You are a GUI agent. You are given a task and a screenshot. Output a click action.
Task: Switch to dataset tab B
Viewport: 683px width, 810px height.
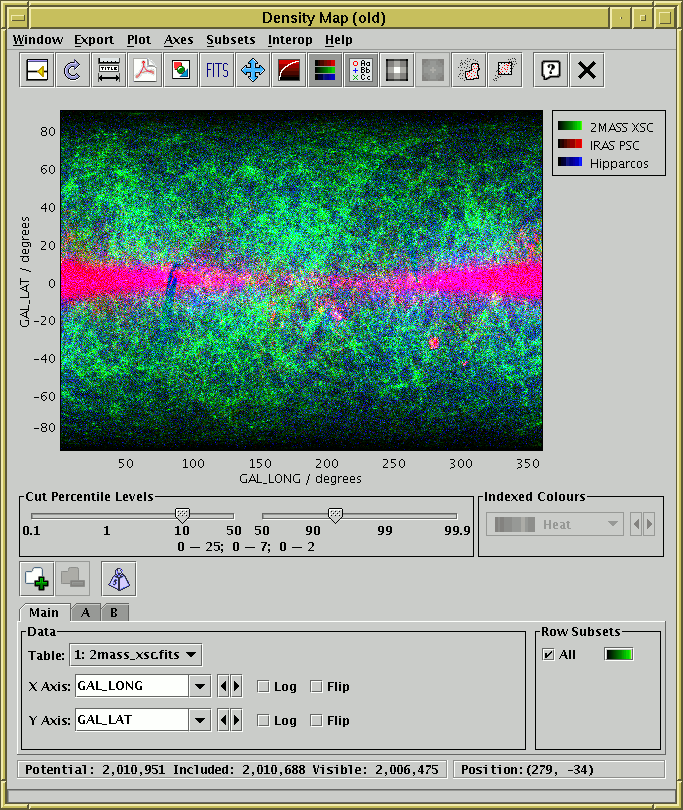(114, 613)
